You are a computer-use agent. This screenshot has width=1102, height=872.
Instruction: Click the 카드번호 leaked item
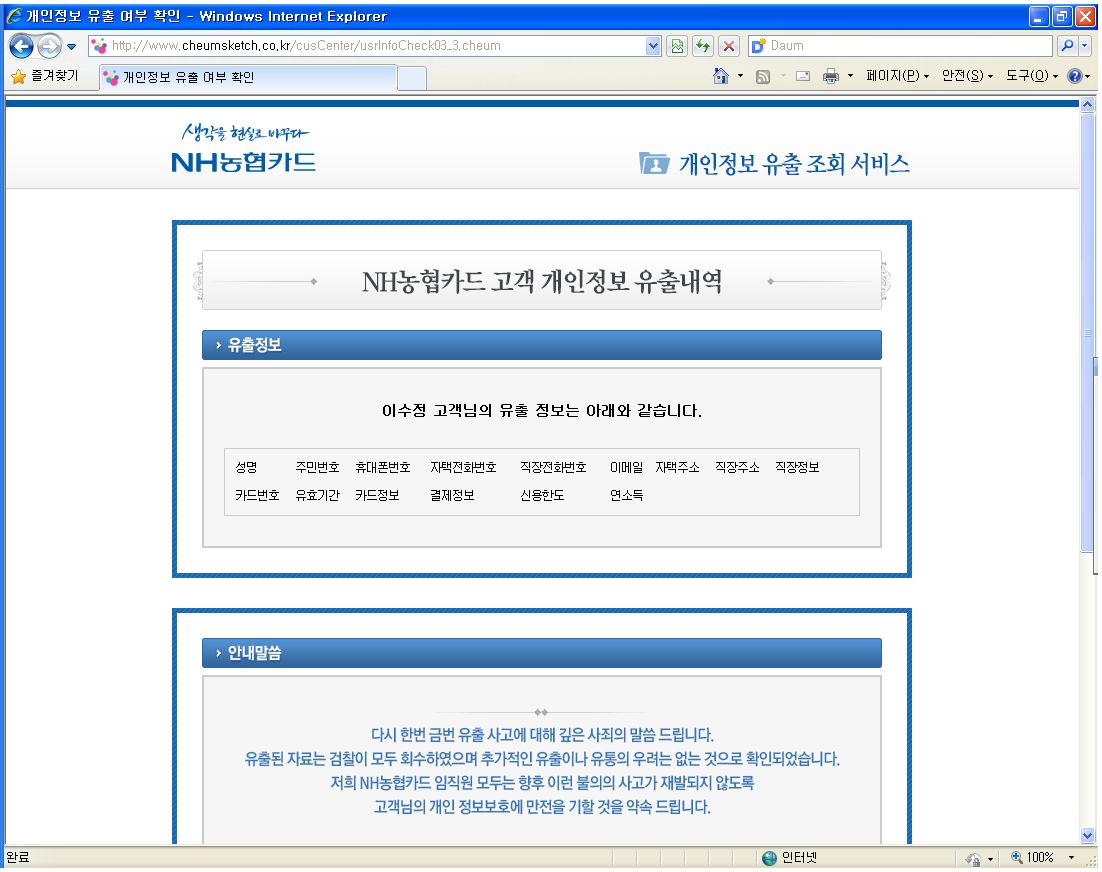pos(257,495)
